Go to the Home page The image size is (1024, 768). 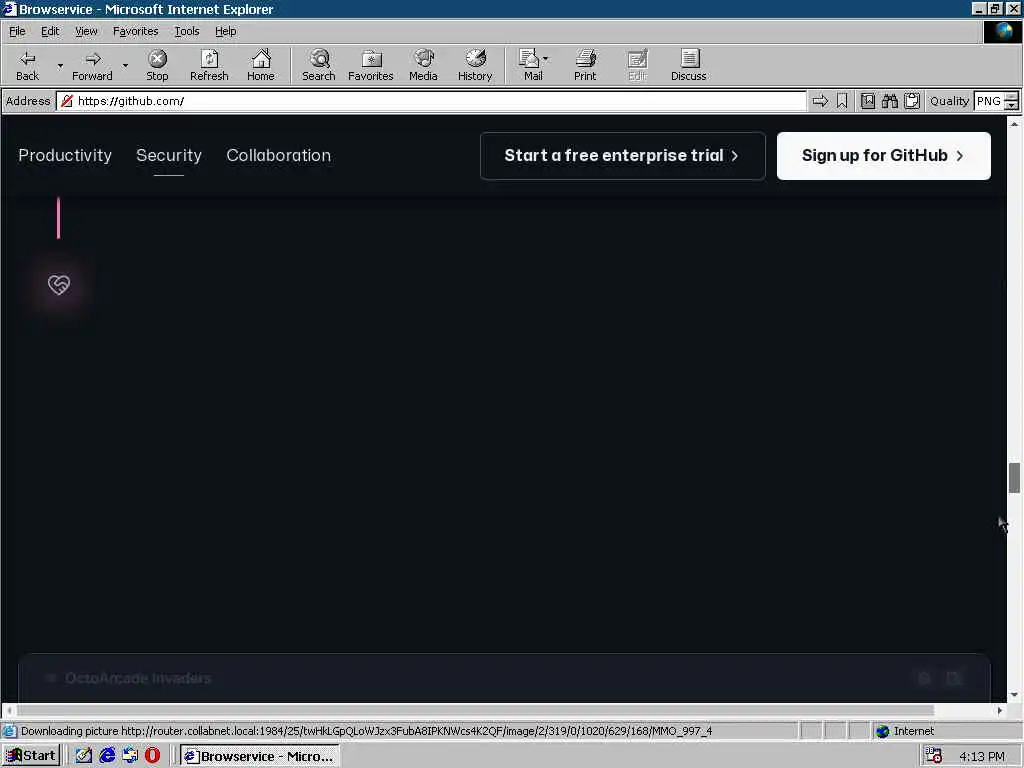[261, 65]
